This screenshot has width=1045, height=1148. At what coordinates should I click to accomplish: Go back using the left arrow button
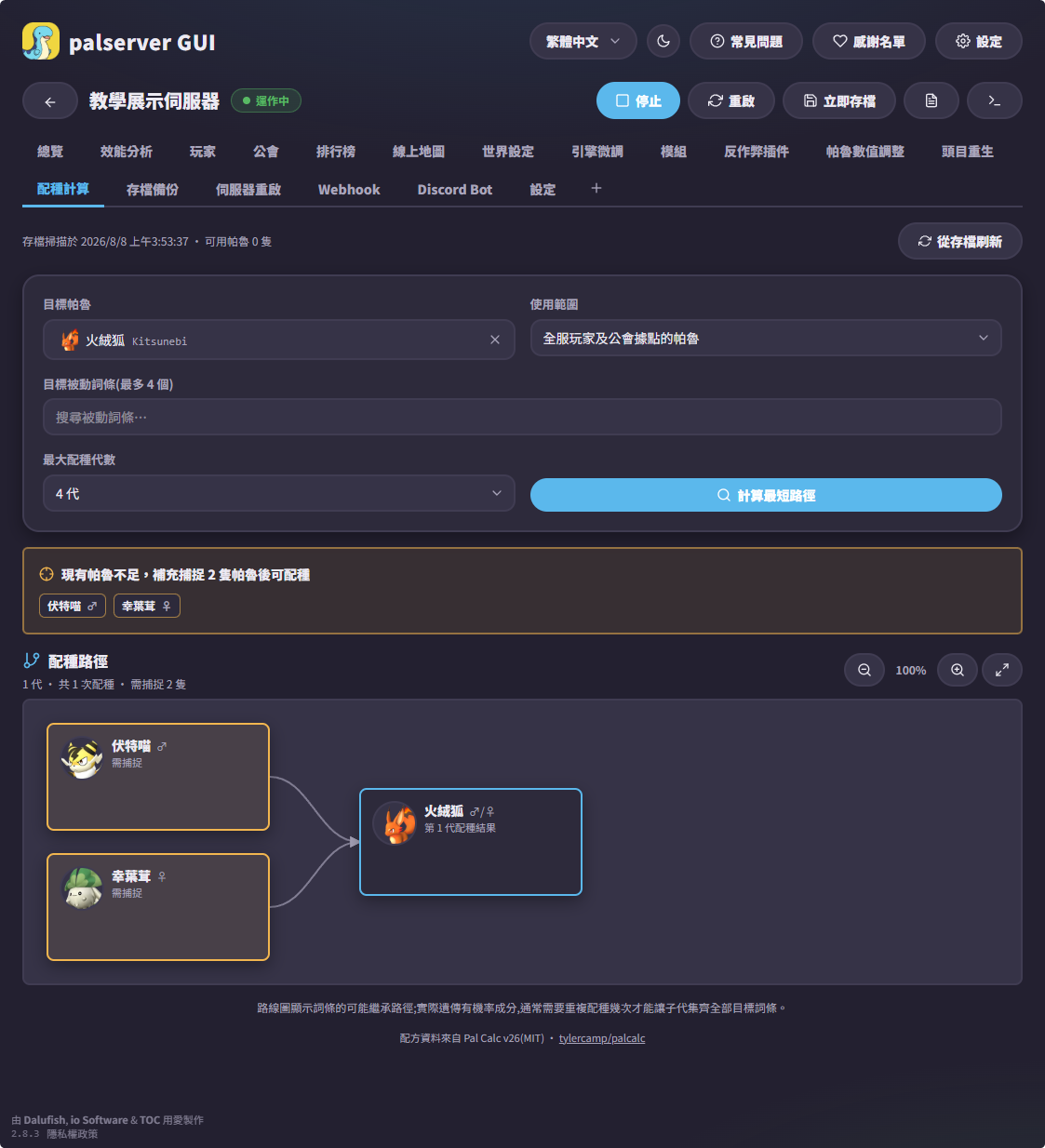(50, 101)
